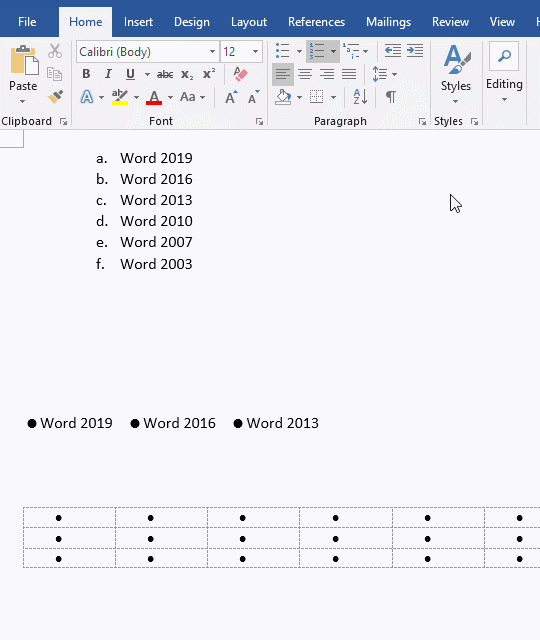Click the Copy icon
This screenshot has width=540, height=640.
(x=55, y=74)
